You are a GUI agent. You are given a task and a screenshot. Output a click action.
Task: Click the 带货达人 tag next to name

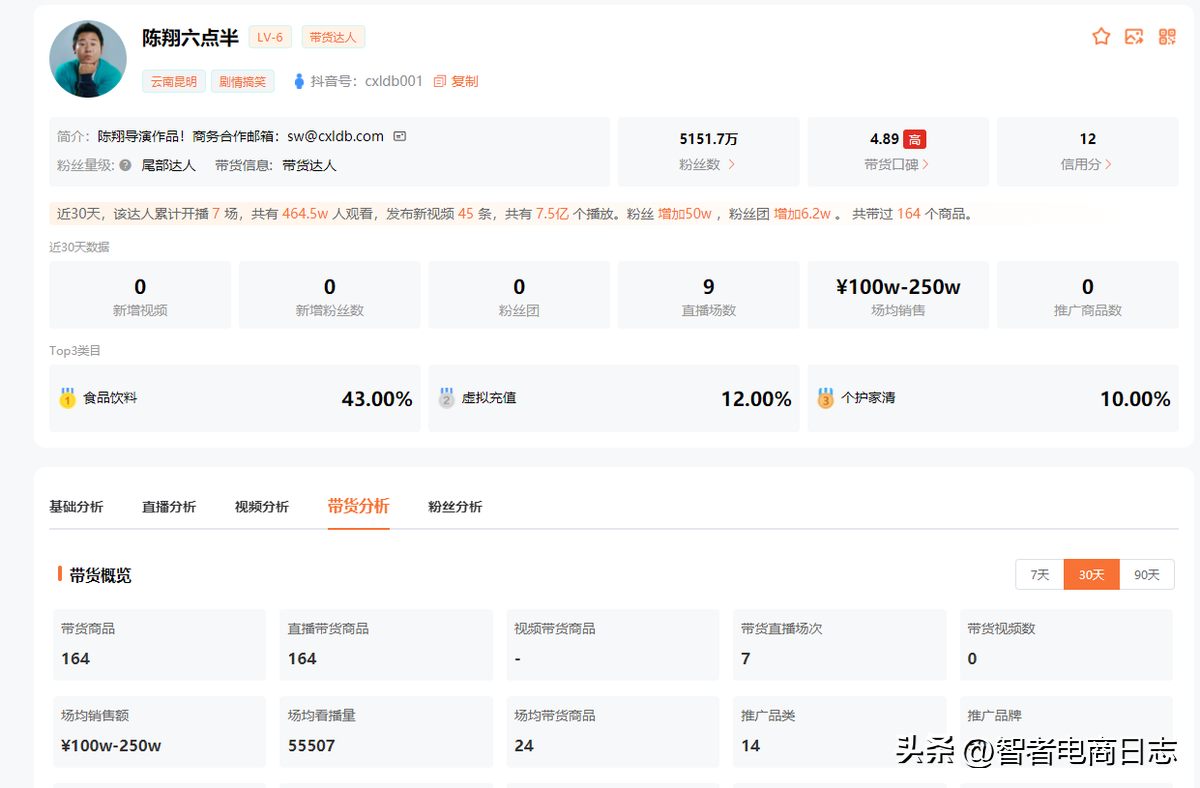click(x=333, y=38)
